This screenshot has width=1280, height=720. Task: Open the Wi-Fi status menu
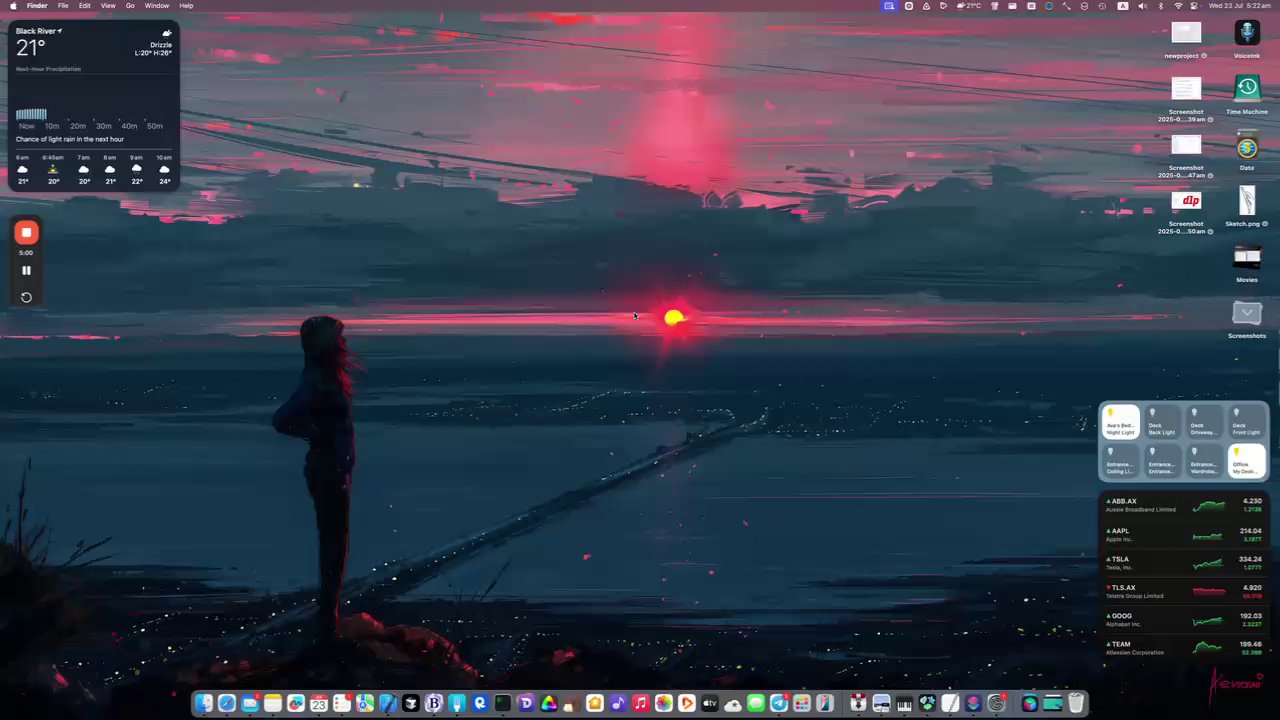click(1178, 6)
